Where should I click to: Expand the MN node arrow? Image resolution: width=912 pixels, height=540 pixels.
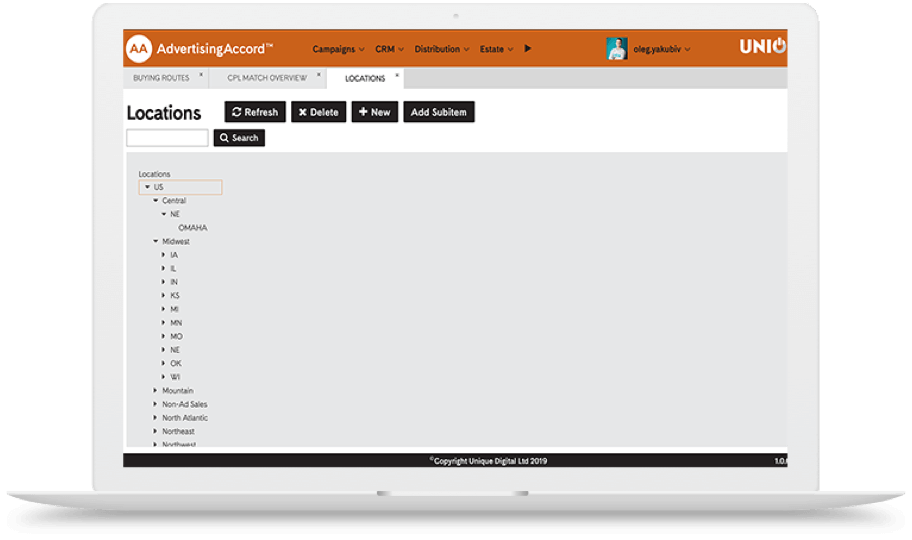pyautogui.click(x=163, y=322)
